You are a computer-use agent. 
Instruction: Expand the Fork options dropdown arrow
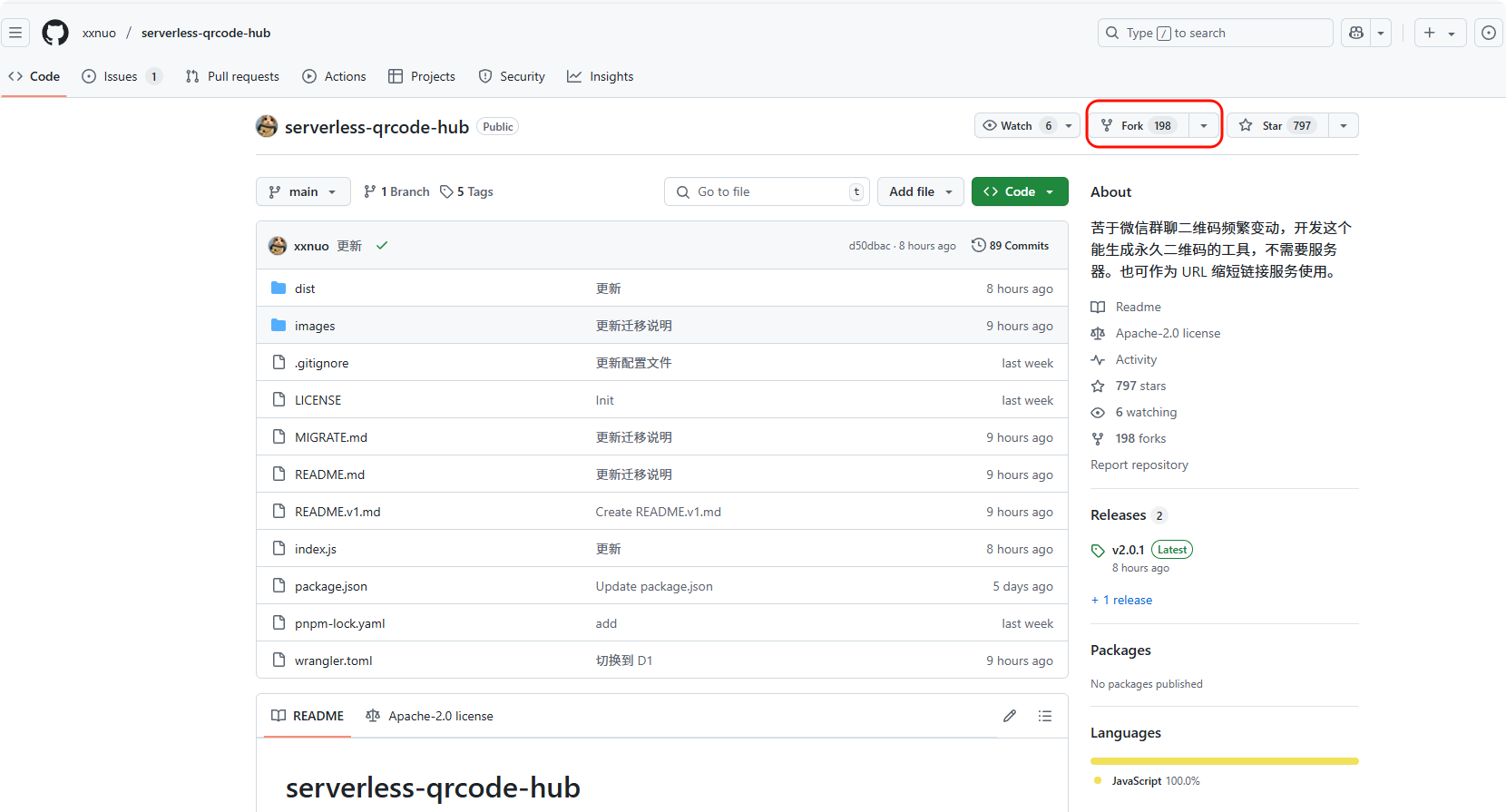coord(1204,125)
